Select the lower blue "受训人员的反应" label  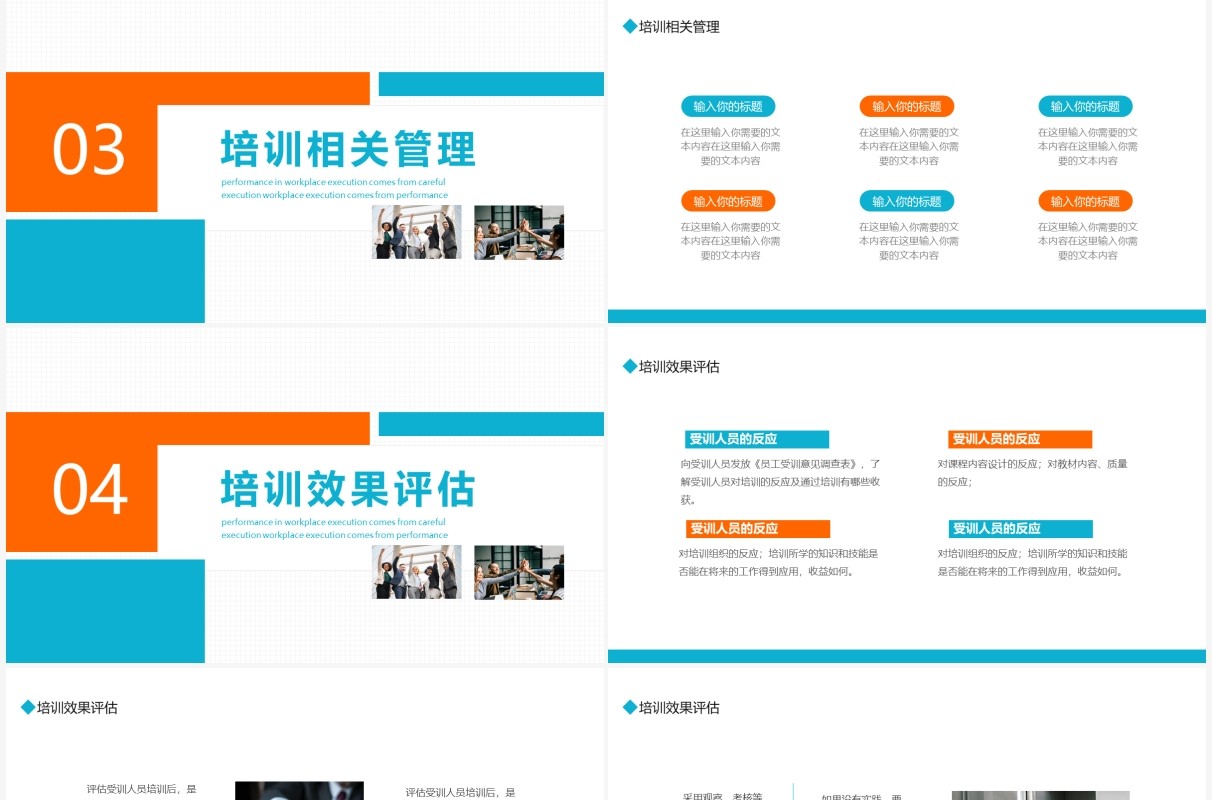[x=1021, y=529]
